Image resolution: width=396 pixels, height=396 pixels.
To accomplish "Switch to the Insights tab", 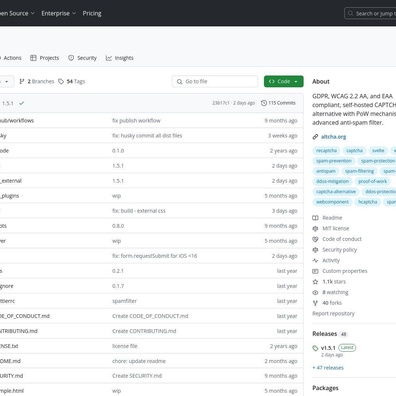I will tap(120, 58).
